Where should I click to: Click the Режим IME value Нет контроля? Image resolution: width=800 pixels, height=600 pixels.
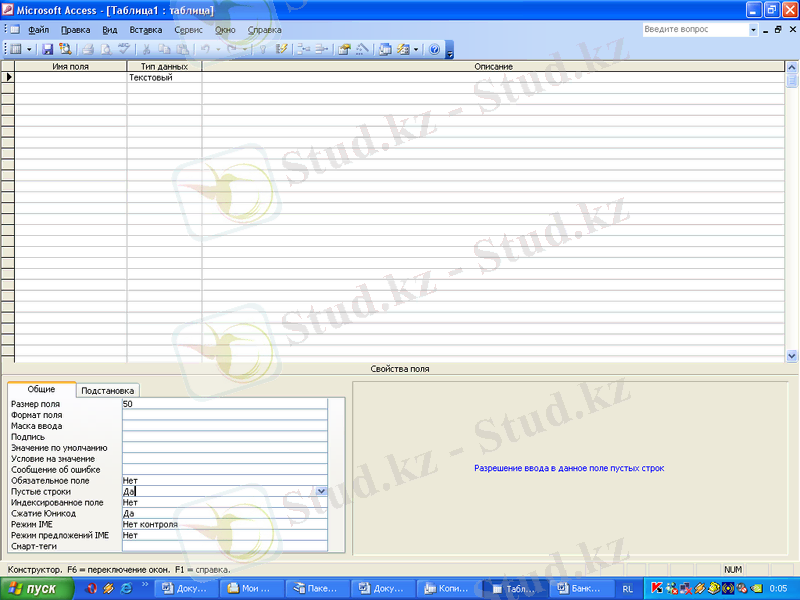click(224, 524)
